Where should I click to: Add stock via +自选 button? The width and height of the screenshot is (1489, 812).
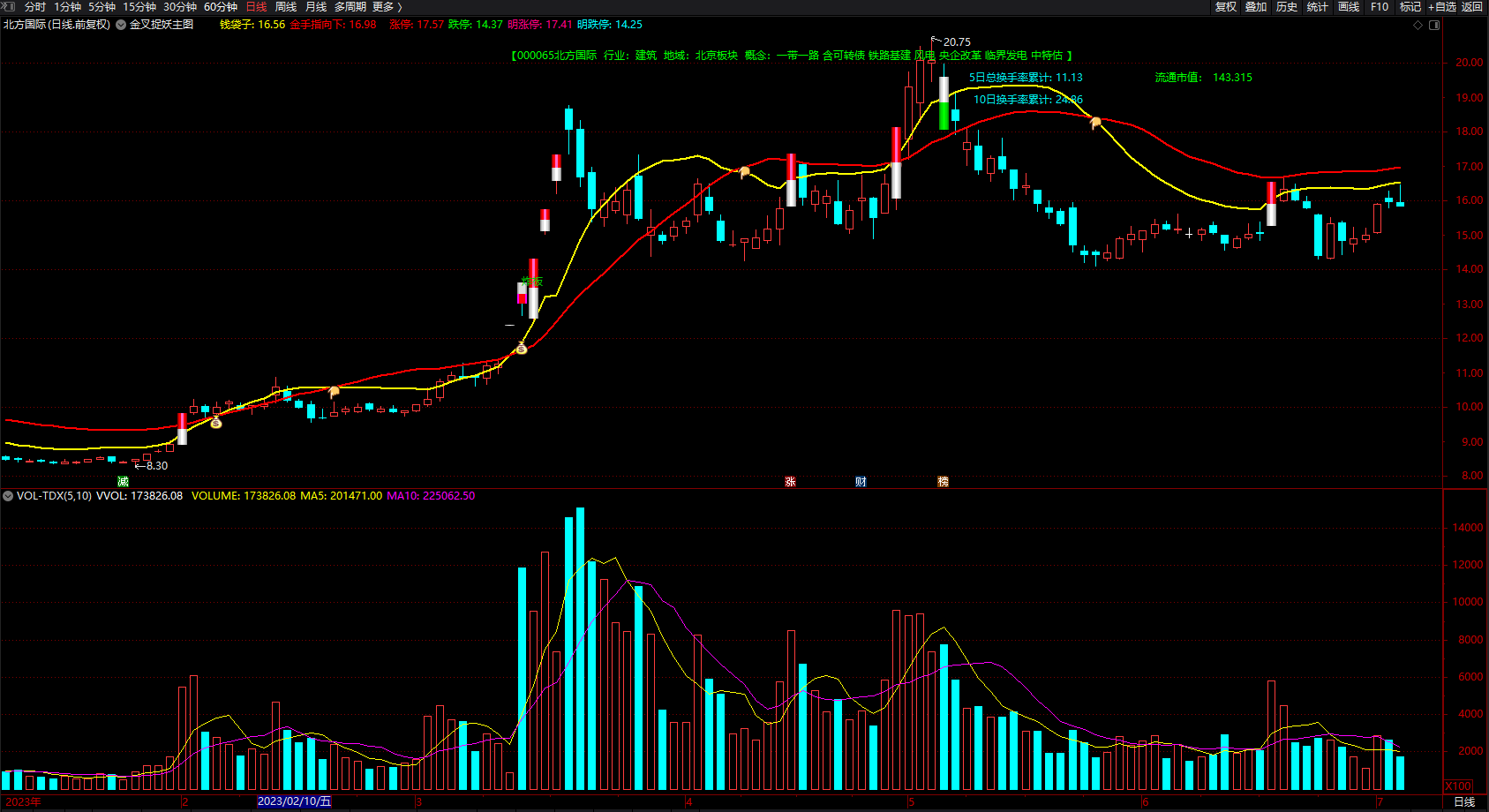click(1442, 7)
